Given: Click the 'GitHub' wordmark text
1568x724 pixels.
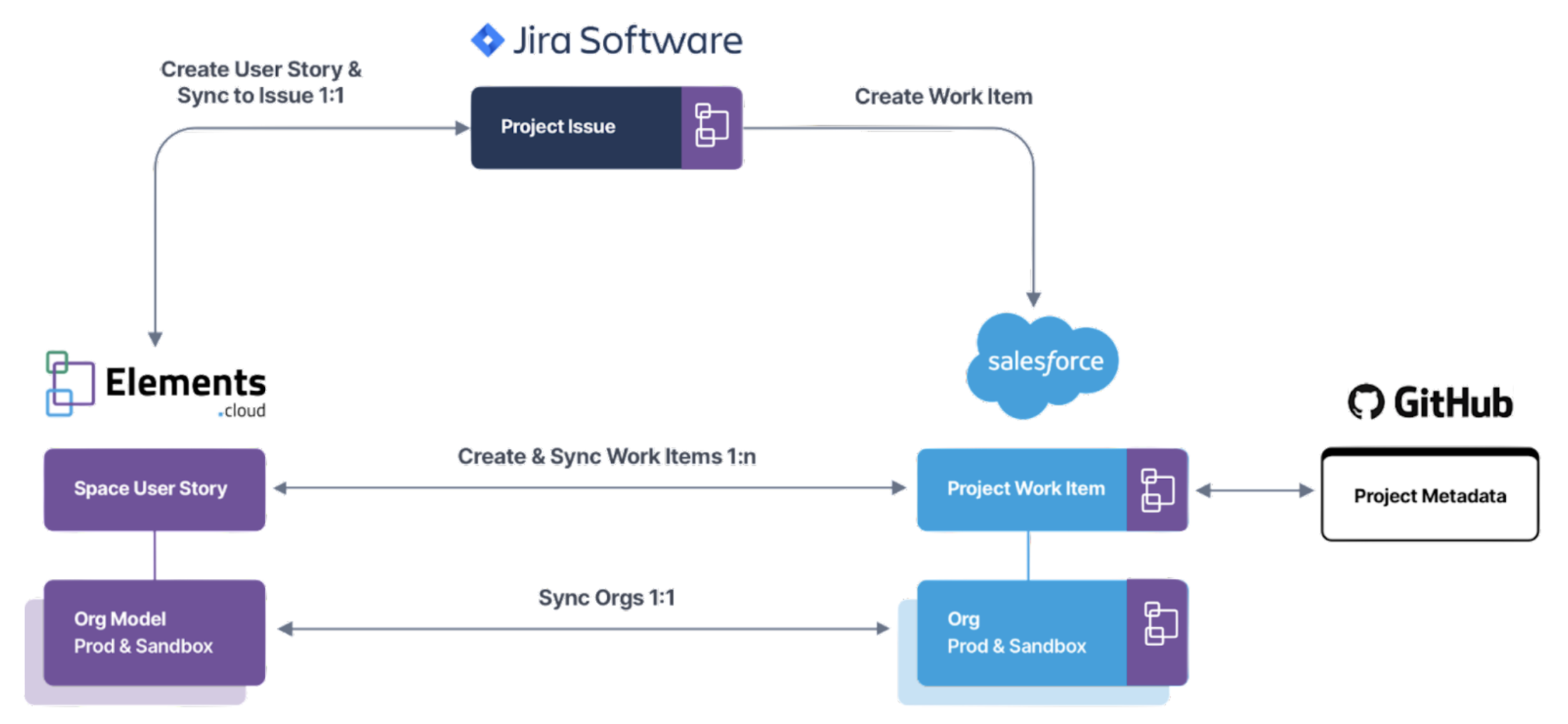Looking at the screenshot, I should 1454,402.
